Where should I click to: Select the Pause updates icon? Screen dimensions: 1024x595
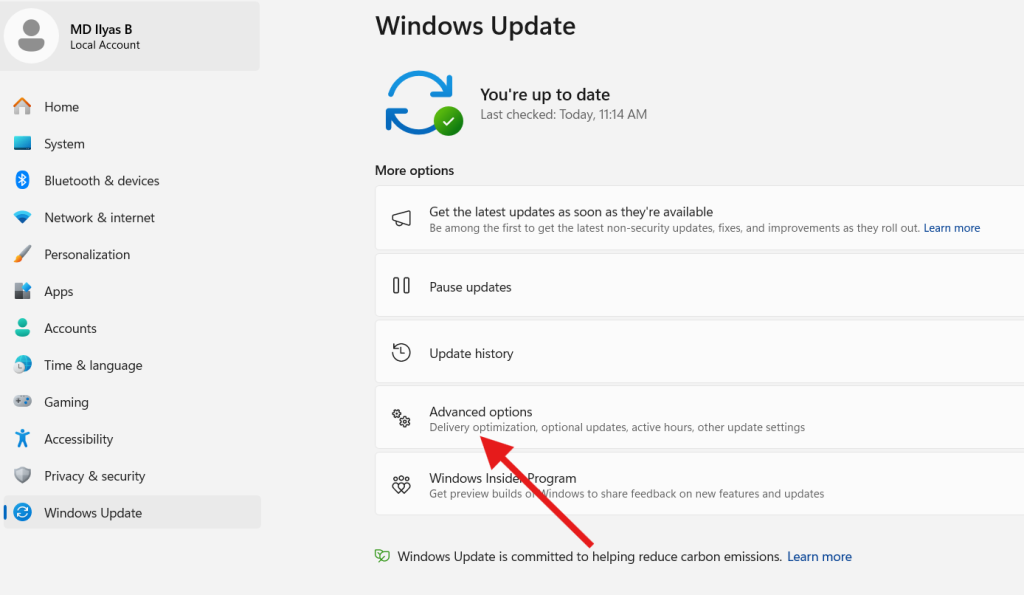click(401, 285)
